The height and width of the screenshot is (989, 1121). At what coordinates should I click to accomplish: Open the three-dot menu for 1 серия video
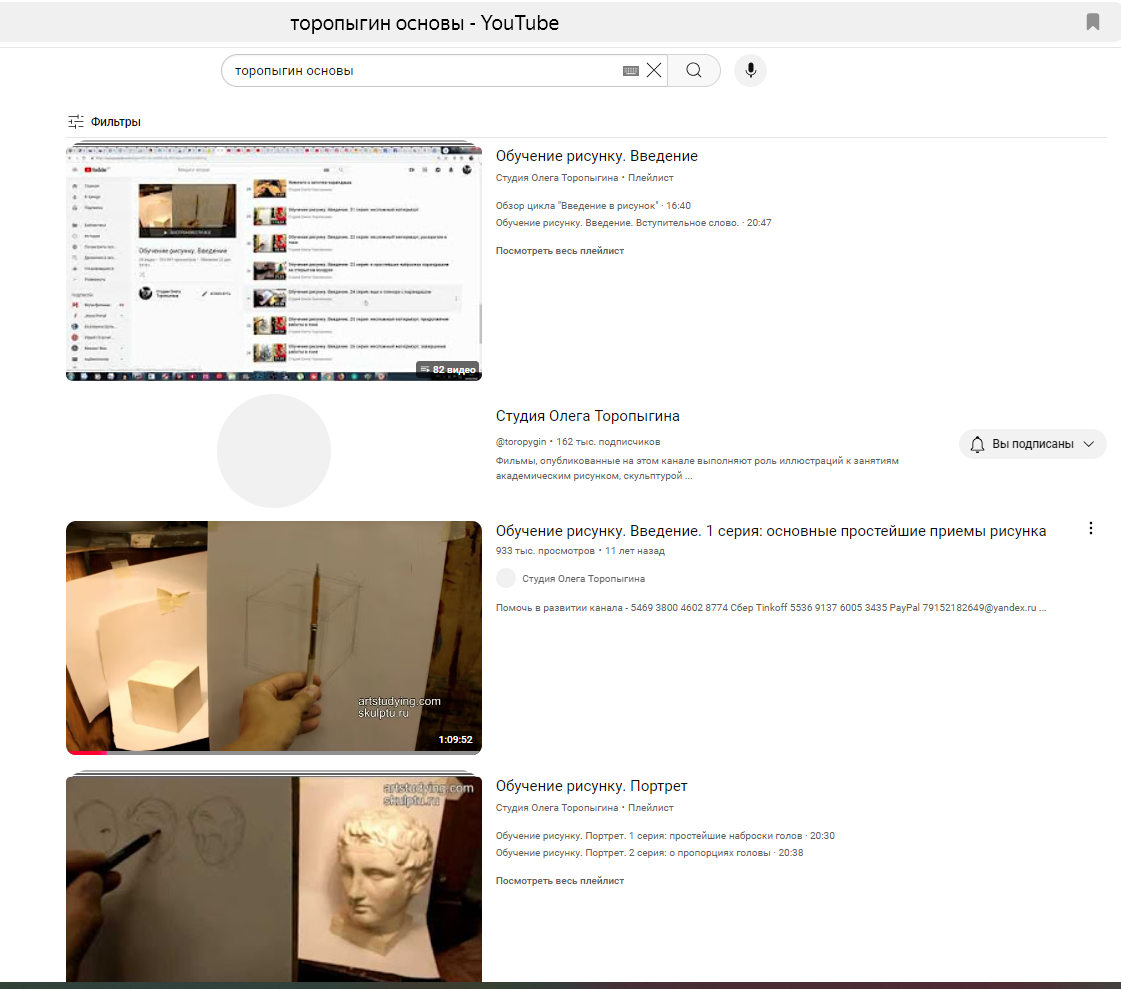coord(1090,528)
